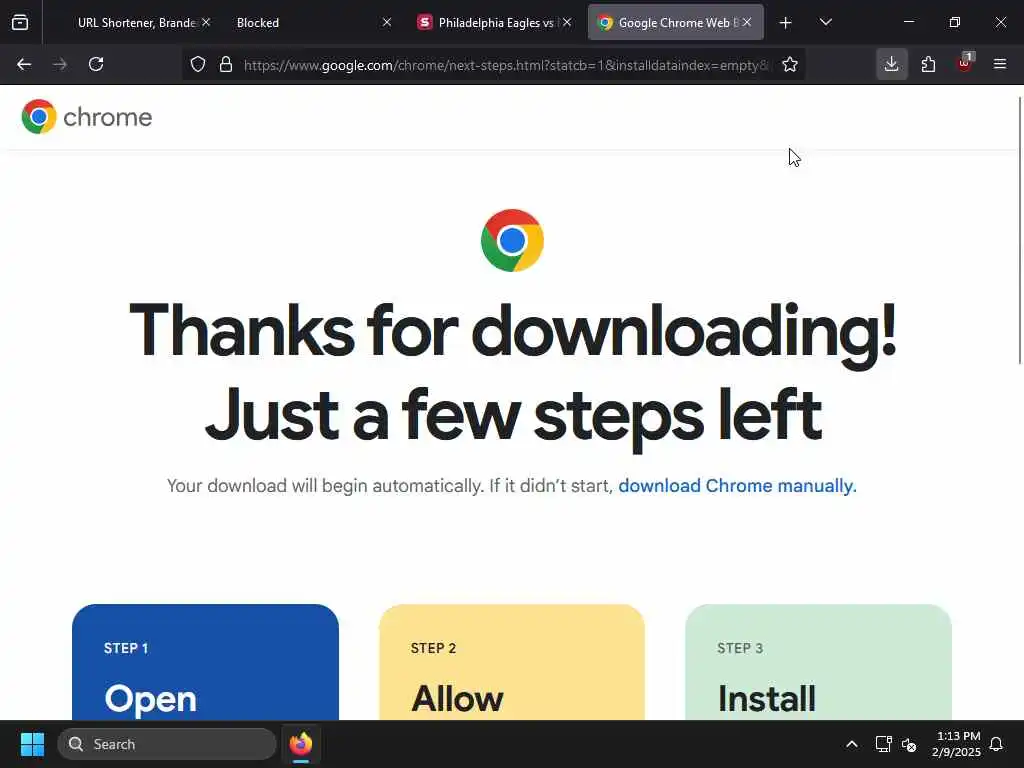
Task: Click the page vertical scrollbar
Action: click(x=1020, y=231)
